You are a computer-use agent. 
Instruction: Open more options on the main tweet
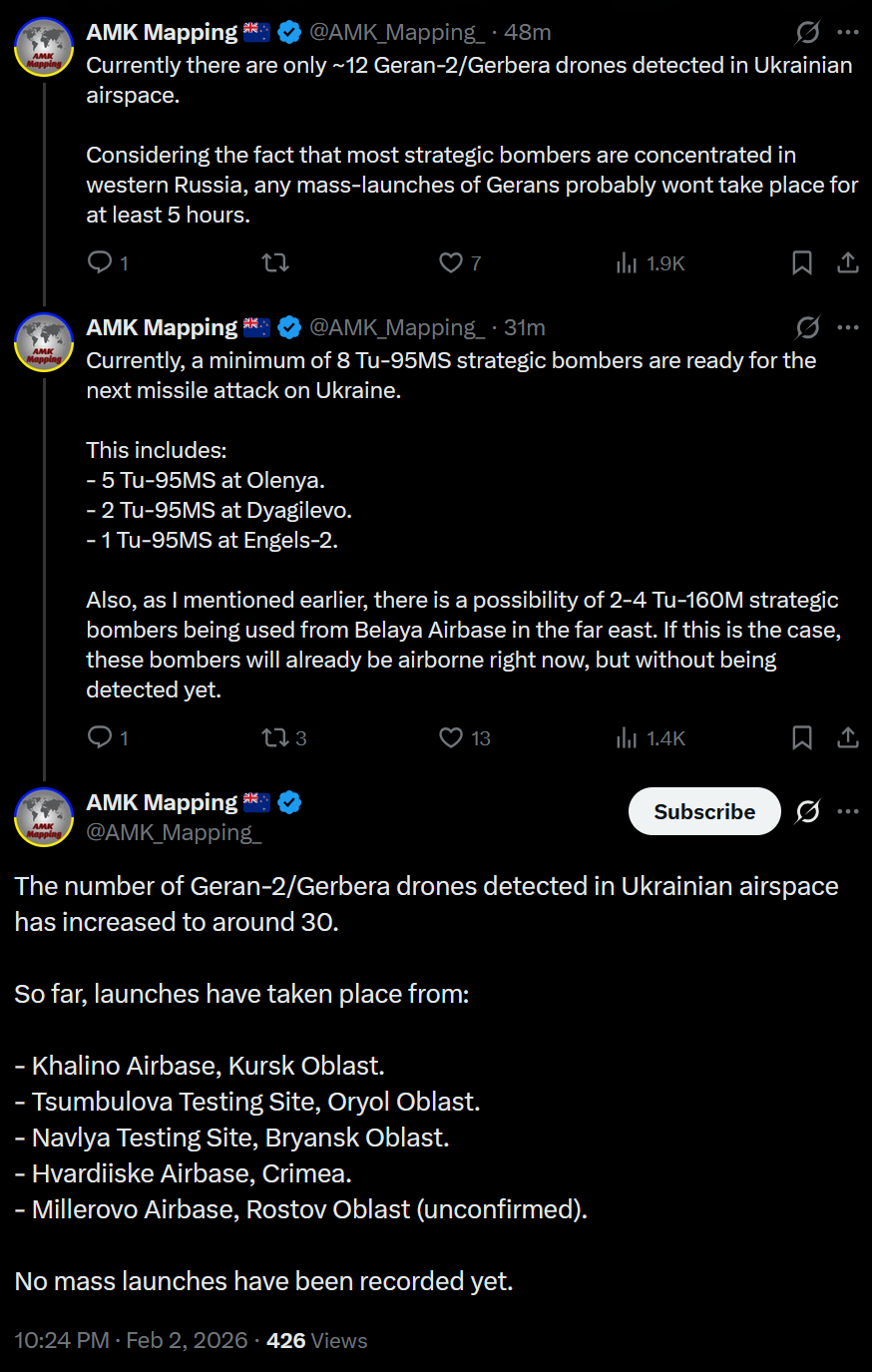(x=848, y=811)
